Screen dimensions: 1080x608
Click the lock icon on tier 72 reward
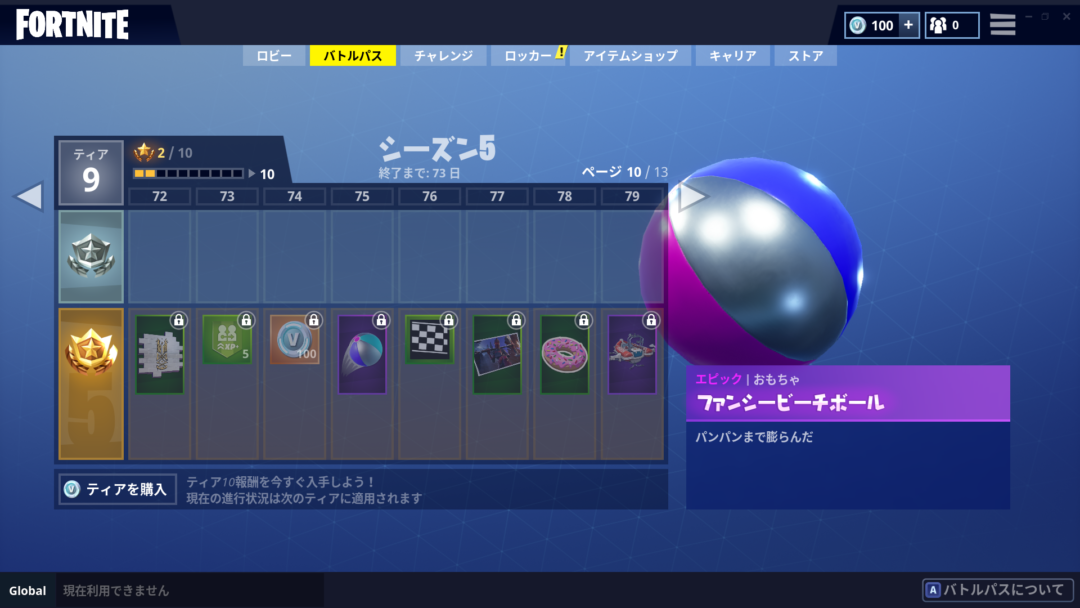[178, 320]
